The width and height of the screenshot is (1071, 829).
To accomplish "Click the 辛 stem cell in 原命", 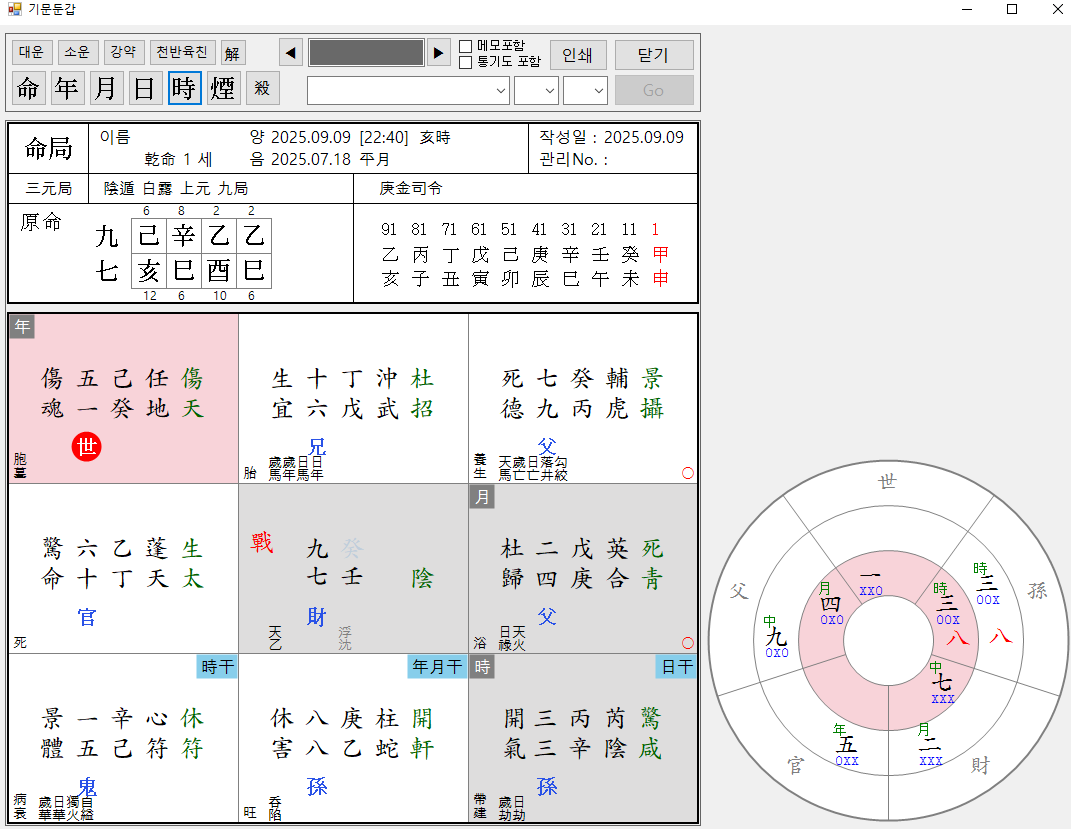I will click(x=184, y=236).
